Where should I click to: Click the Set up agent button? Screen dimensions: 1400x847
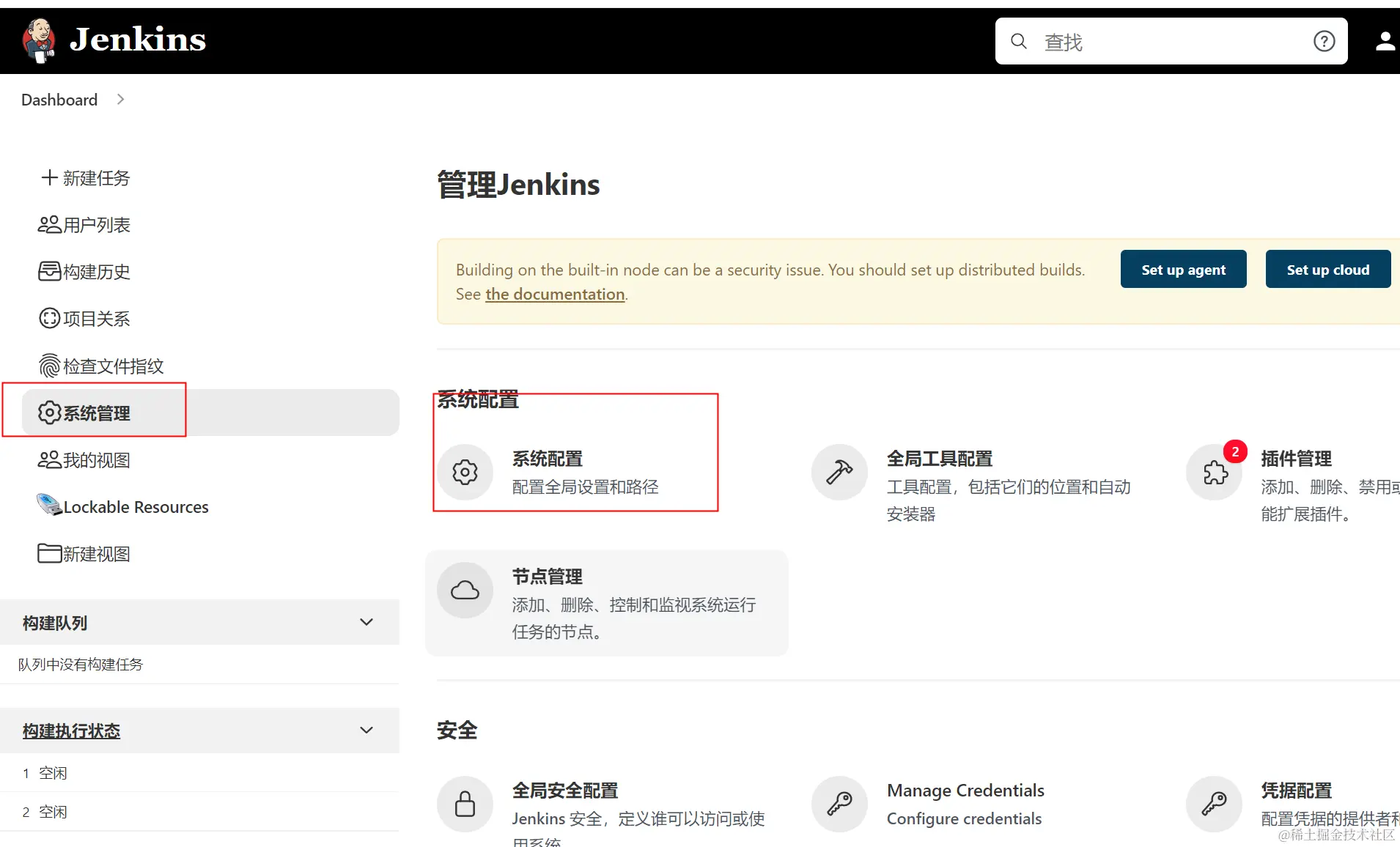[x=1183, y=269]
